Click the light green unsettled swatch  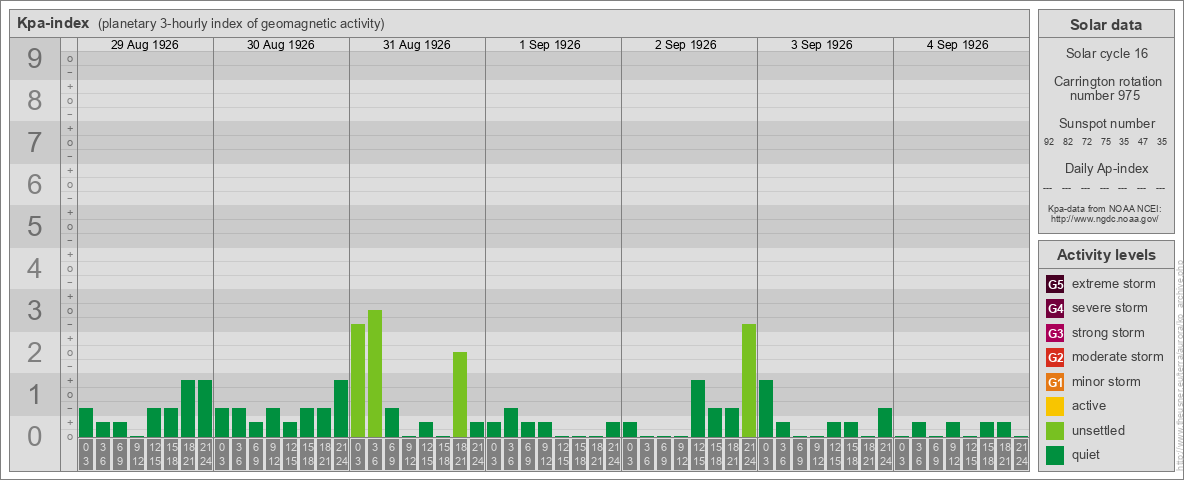[x=1055, y=430]
